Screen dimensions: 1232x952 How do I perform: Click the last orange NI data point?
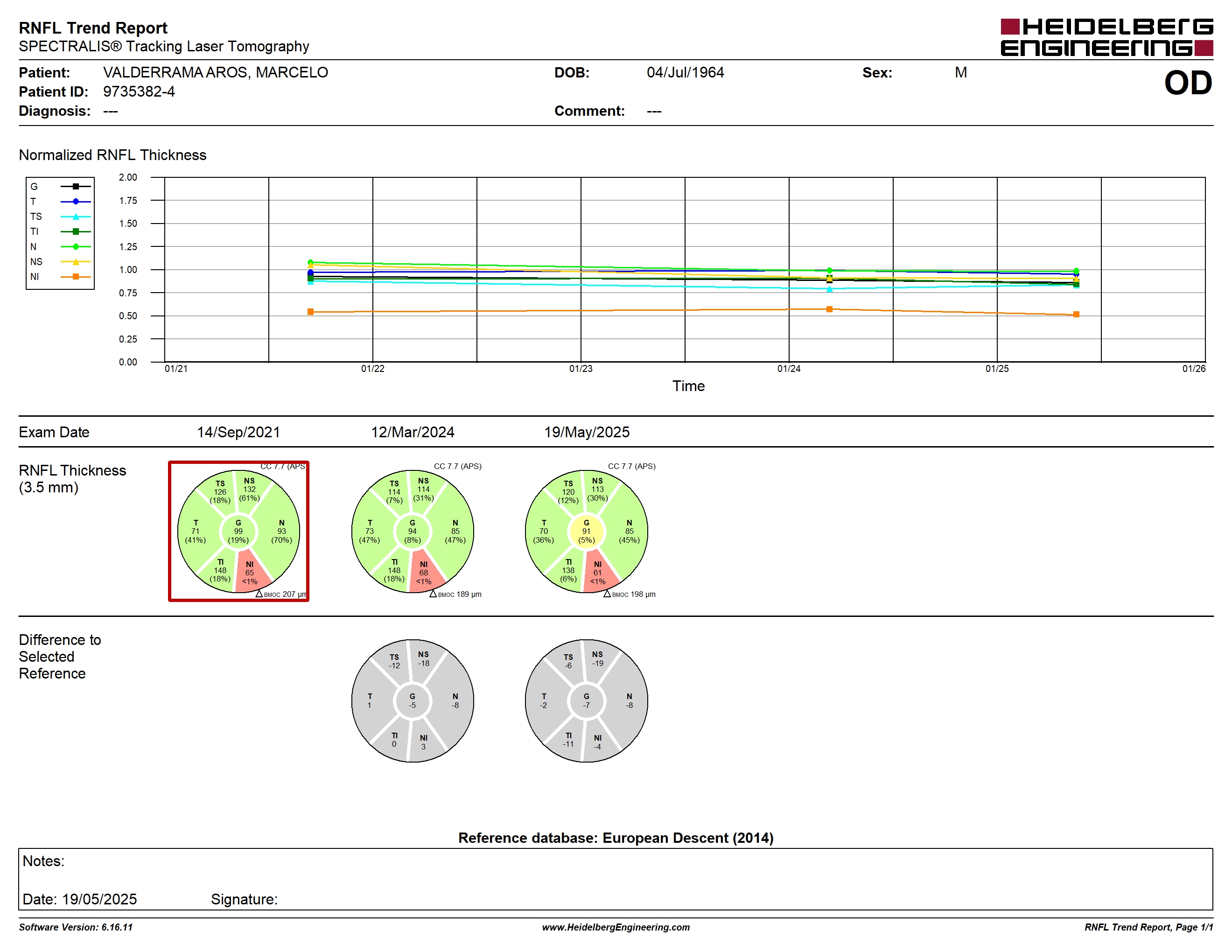[1076, 314]
